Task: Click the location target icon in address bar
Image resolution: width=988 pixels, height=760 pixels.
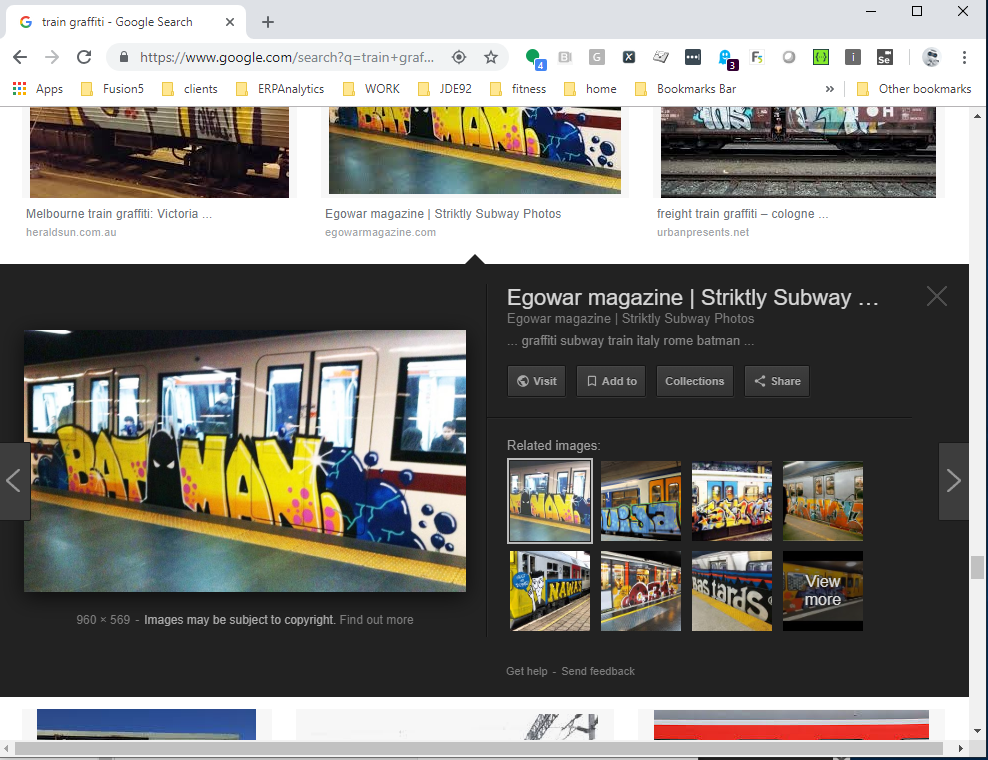Action: [x=459, y=57]
